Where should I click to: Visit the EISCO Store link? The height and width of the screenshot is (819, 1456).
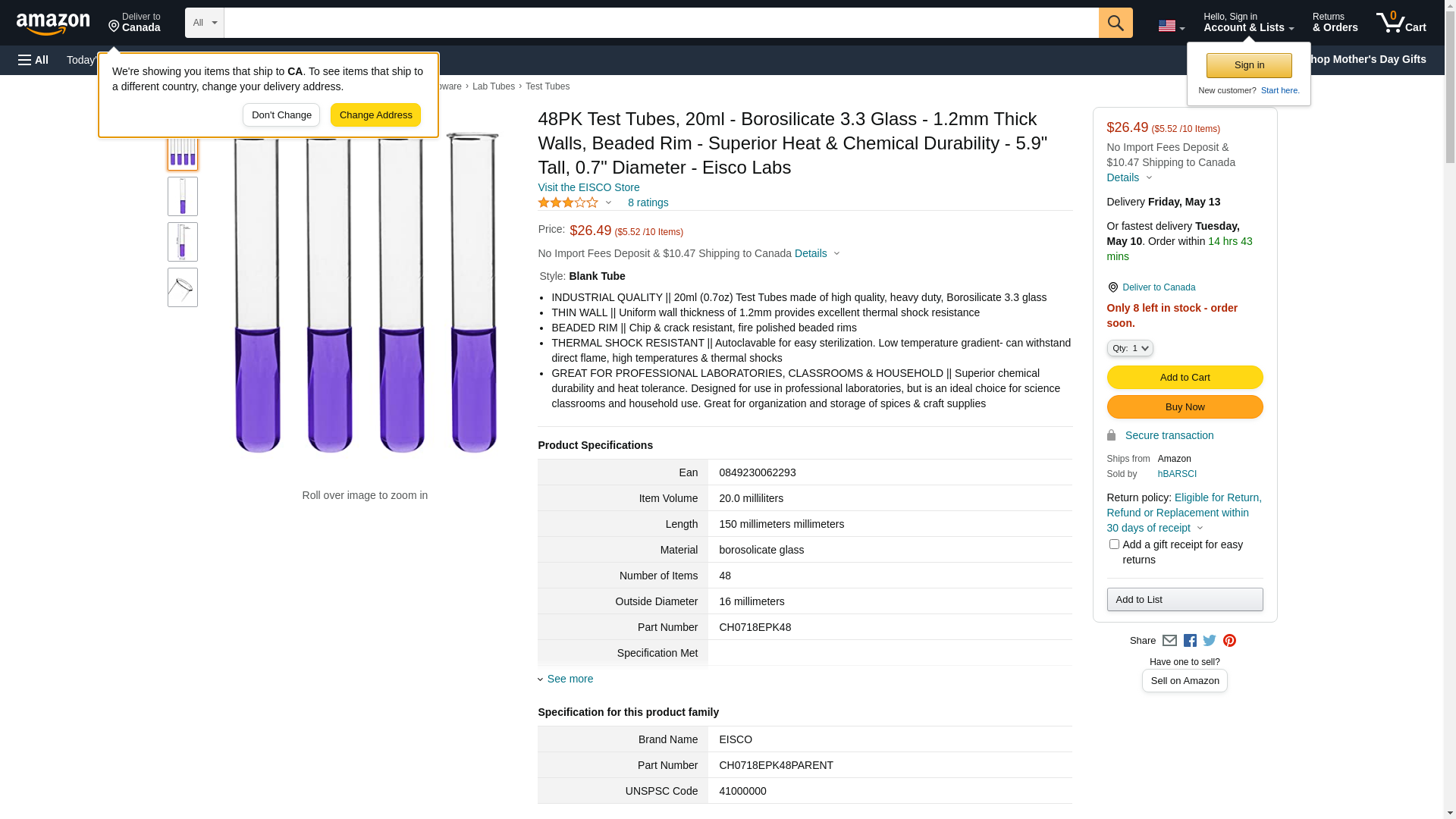tap(588, 187)
